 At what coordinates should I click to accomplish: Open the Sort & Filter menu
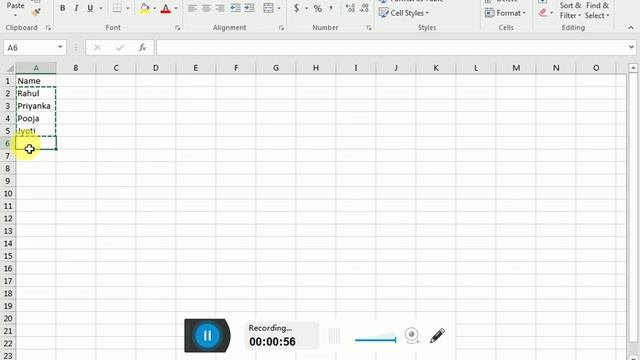click(x=570, y=10)
